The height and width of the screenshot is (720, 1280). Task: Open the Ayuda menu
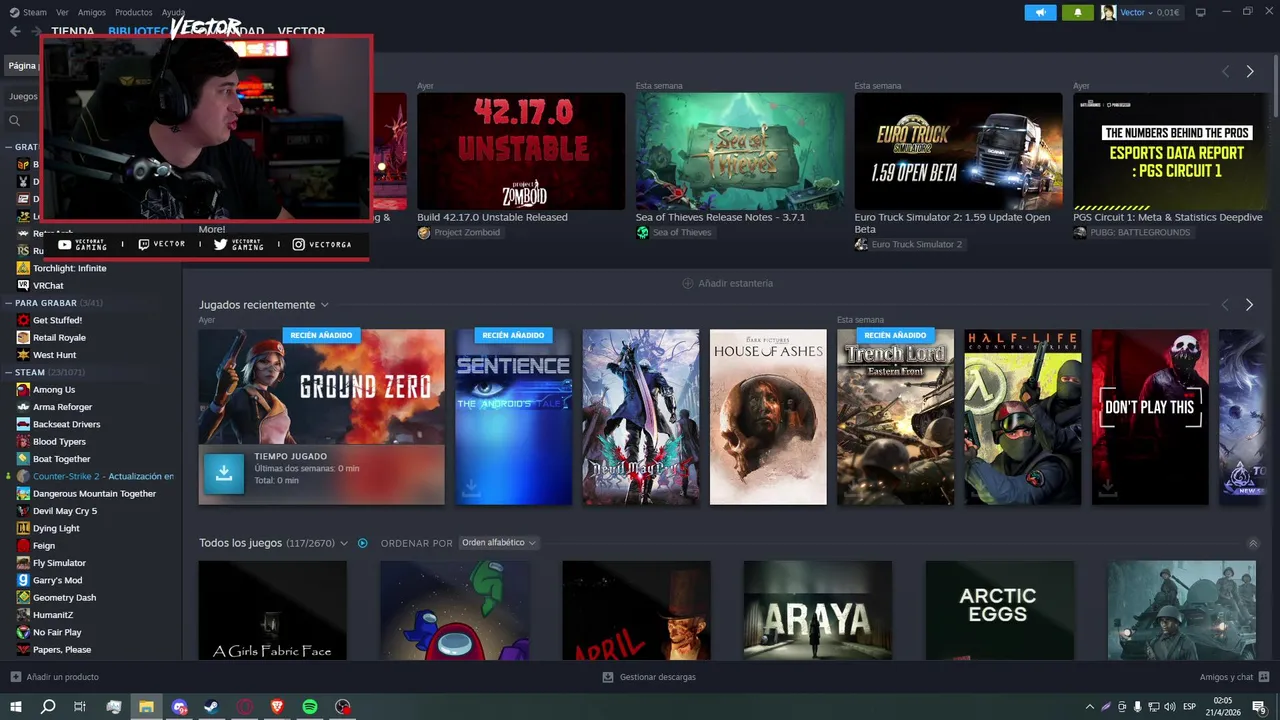pos(173,12)
